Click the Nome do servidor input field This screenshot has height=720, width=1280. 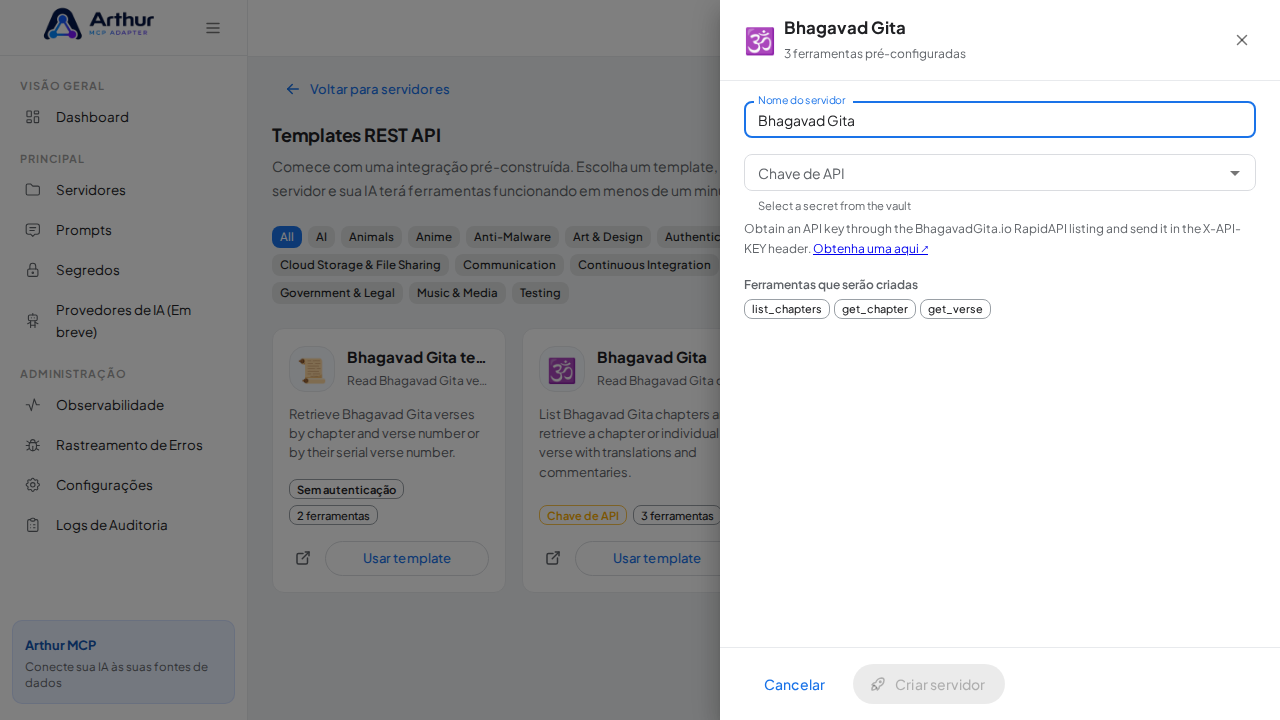tap(1000, 120)
